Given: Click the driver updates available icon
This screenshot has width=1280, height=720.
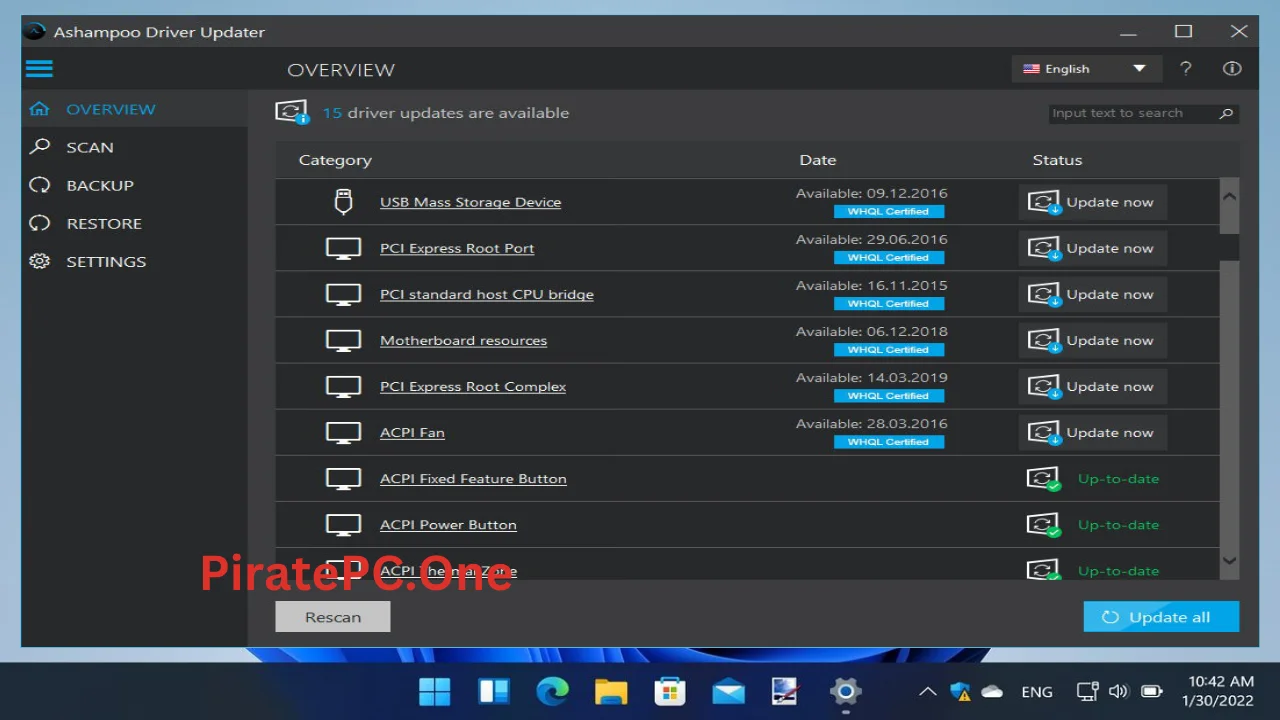Looking at the screenshot, I should point(292,112).
